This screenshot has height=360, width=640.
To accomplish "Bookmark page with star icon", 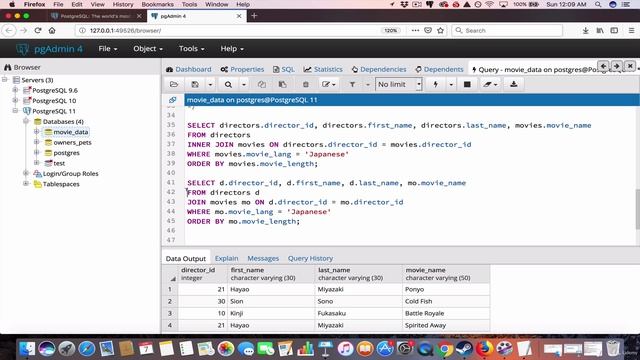I will [440, 30].
